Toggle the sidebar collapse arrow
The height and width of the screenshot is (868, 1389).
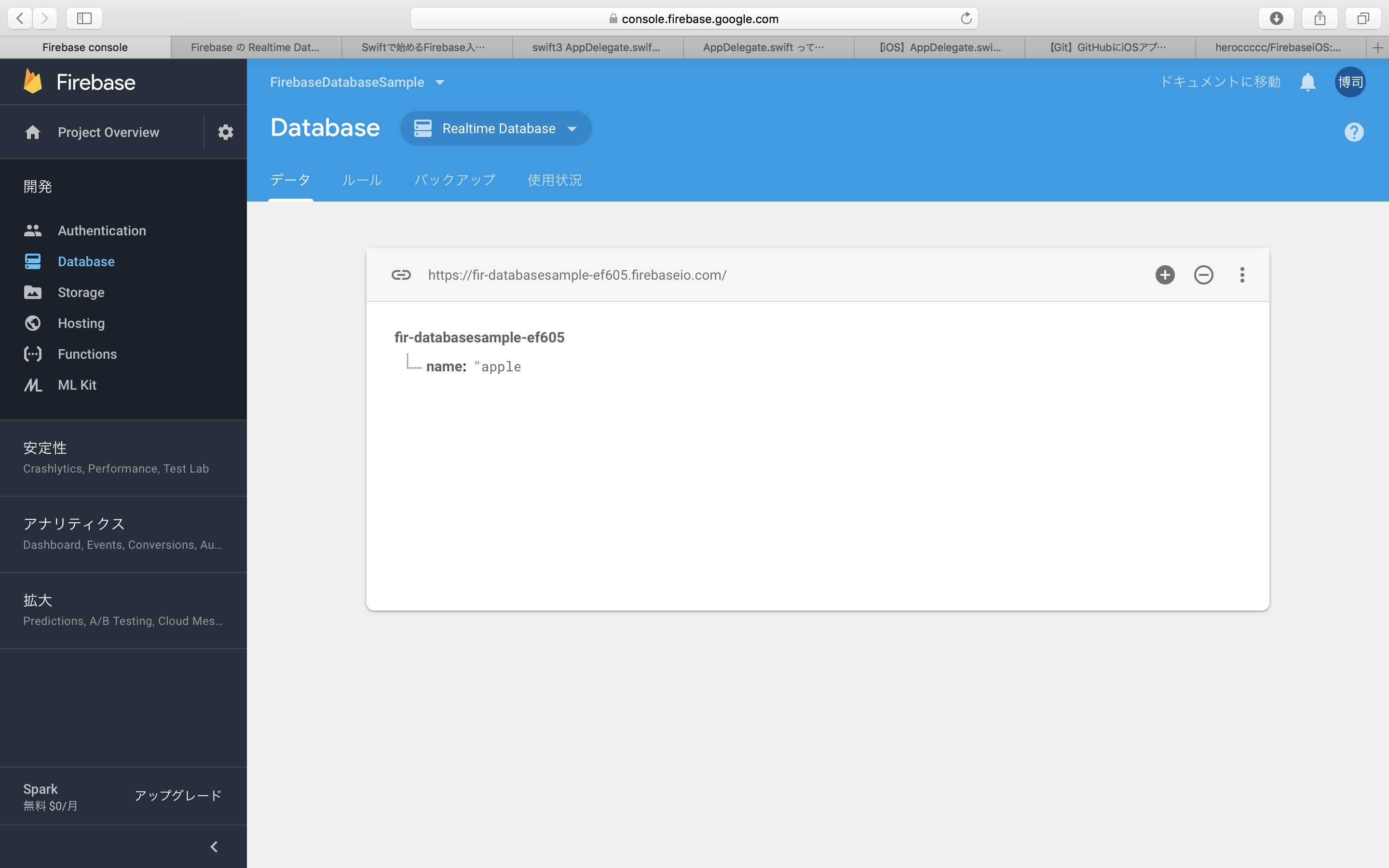click(213, 846)
